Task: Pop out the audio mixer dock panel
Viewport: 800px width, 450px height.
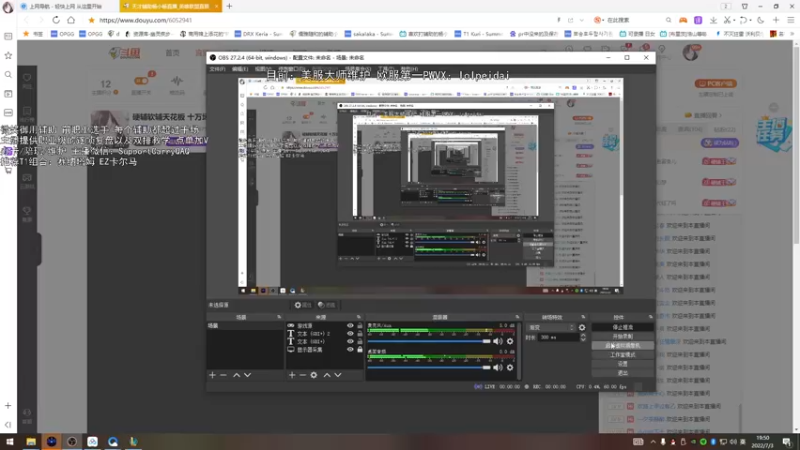Action: click(x=517, y=317)
